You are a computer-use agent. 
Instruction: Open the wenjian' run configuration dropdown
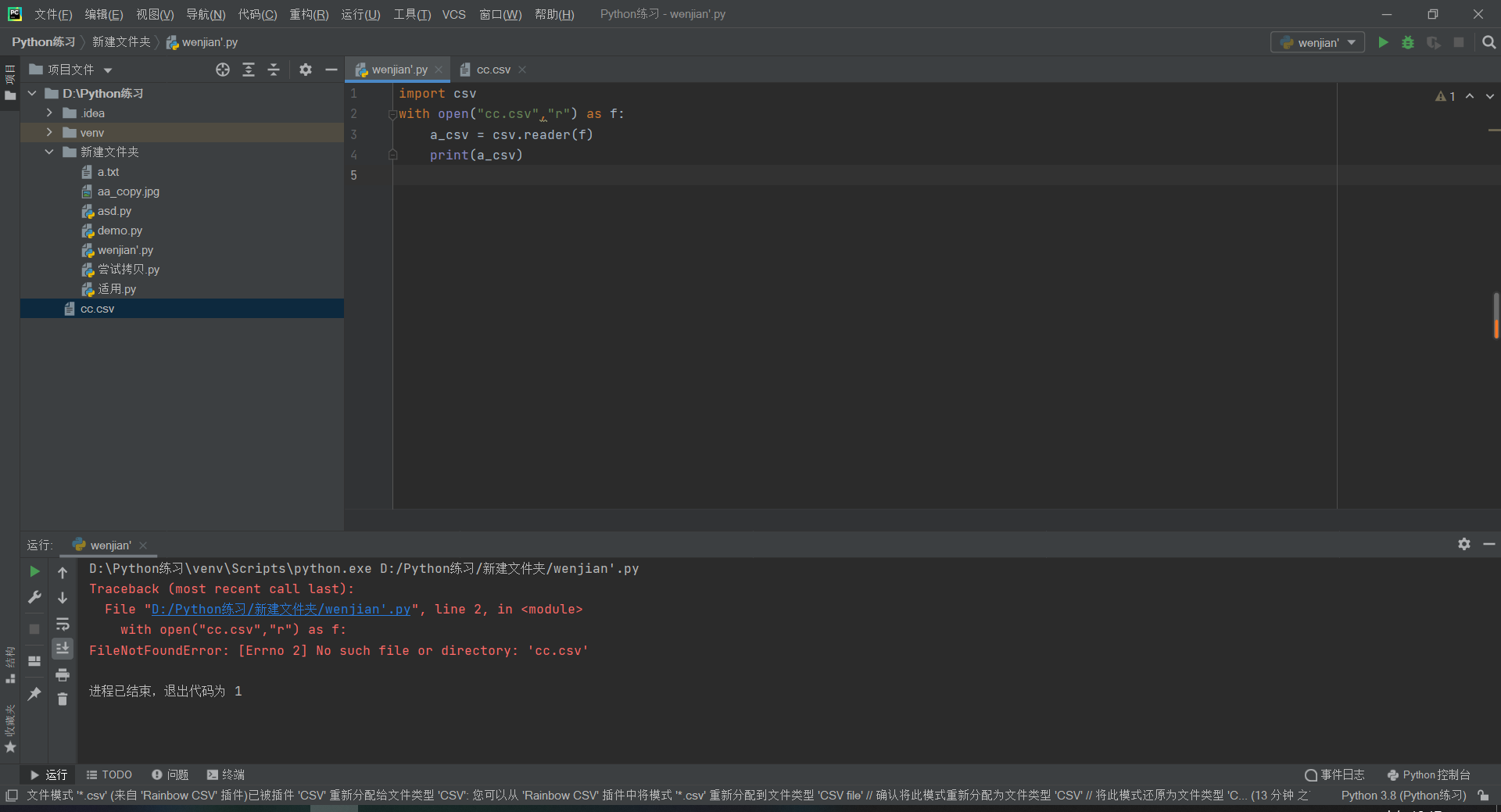point(1317,42)
